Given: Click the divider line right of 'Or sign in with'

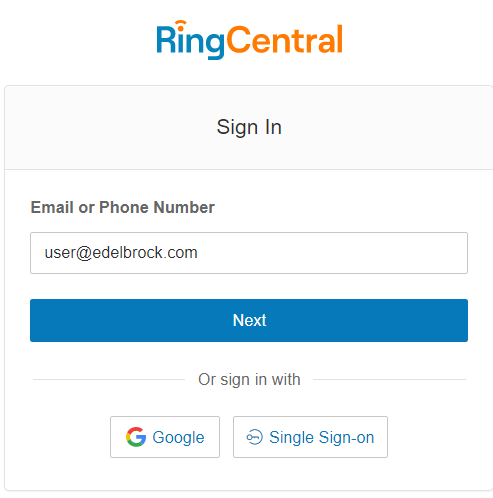Looking at the screenshot, I should [x=390, y=379].
